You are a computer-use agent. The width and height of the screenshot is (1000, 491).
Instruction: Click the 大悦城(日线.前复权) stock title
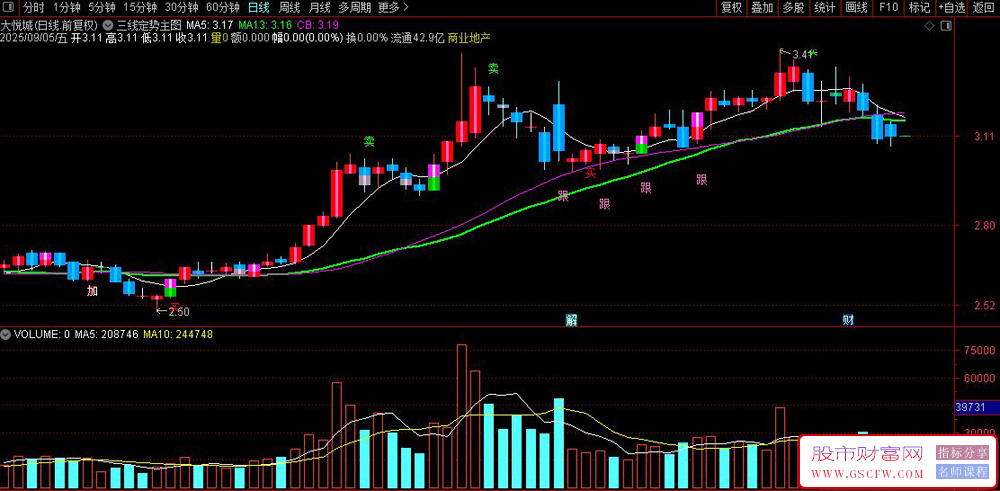point(48,26)
